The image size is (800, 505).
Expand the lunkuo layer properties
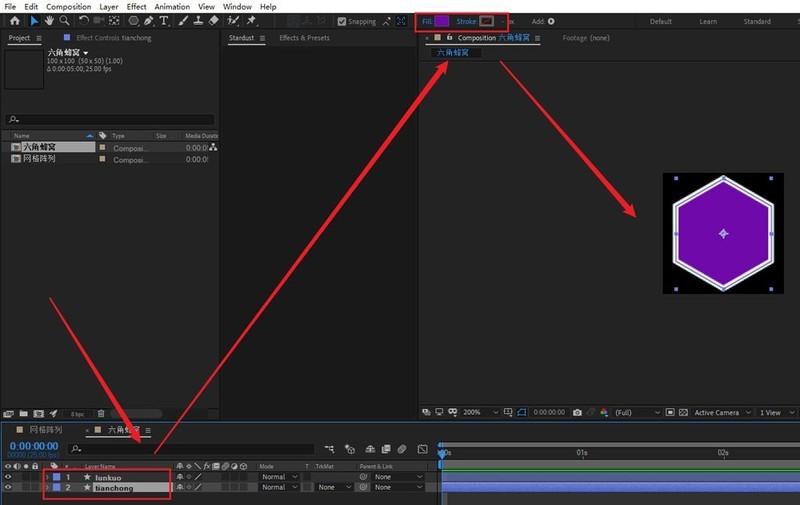[x=46, y=477]
